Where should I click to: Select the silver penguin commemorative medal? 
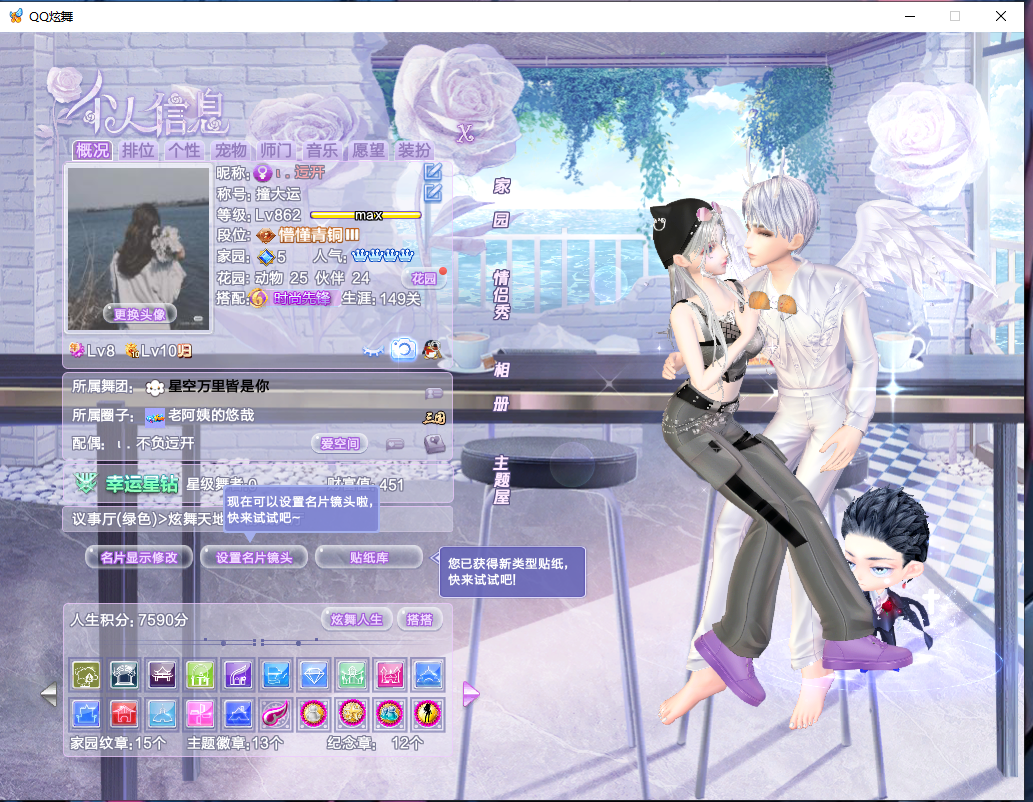pyautogui.click(x=314, y=714)
